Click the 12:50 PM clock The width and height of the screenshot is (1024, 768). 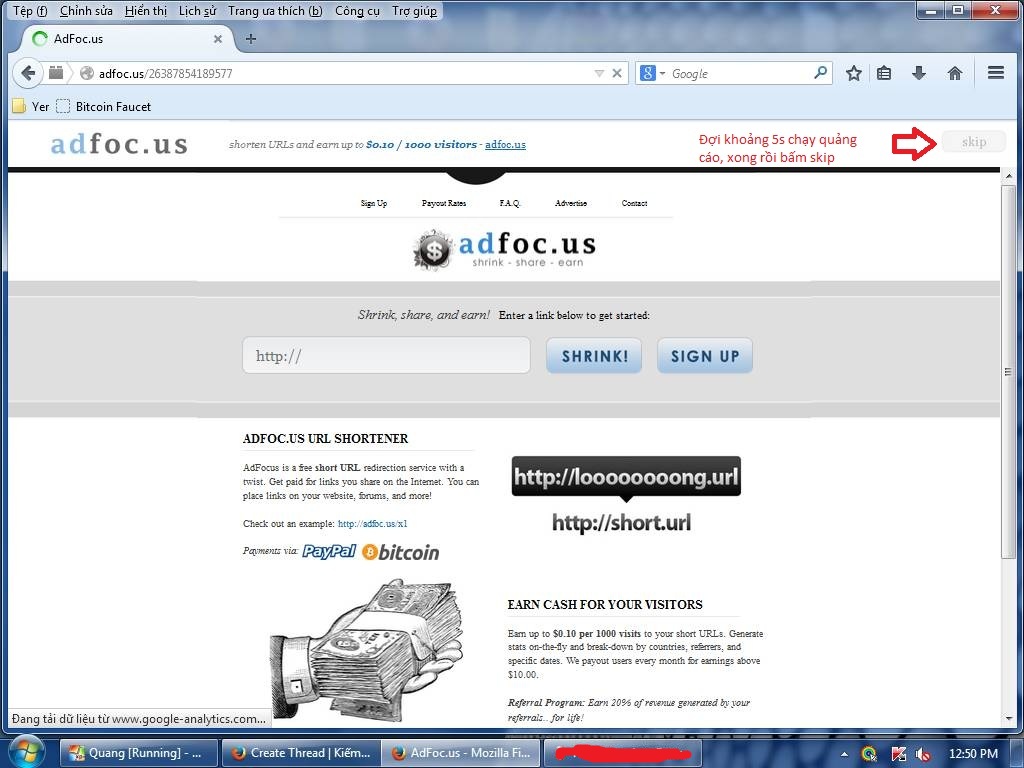tap(973, 754)
